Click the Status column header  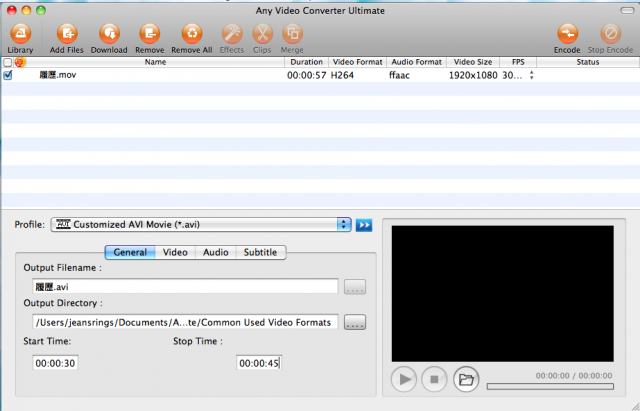pos(588,62)
